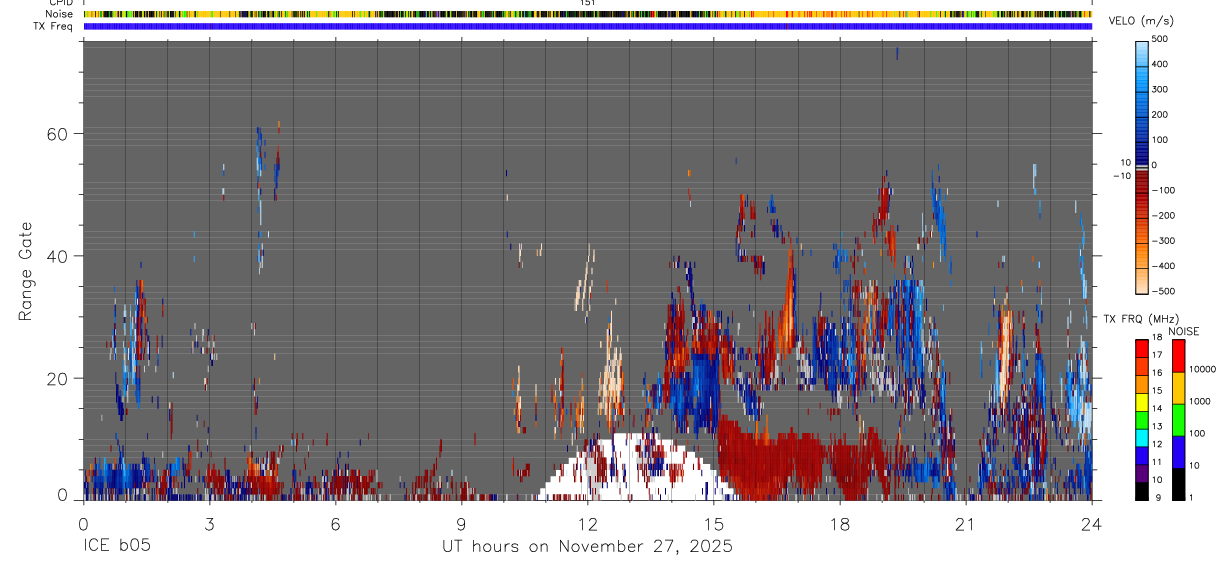Image resolution: width=1228 pixels, height=567 pixels.
Task: Click the "9" hour tick on the time axis
Action: (462, 523)
